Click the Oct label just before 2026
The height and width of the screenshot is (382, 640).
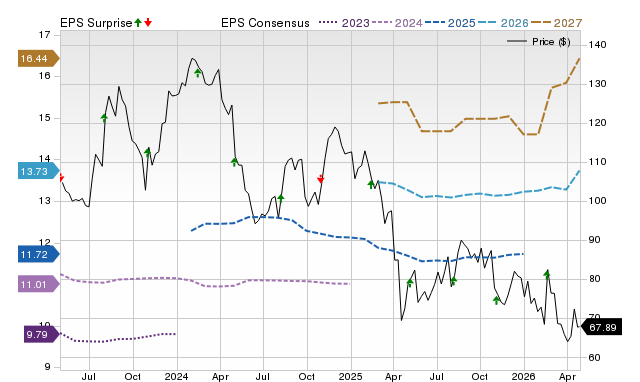(480, 376)
